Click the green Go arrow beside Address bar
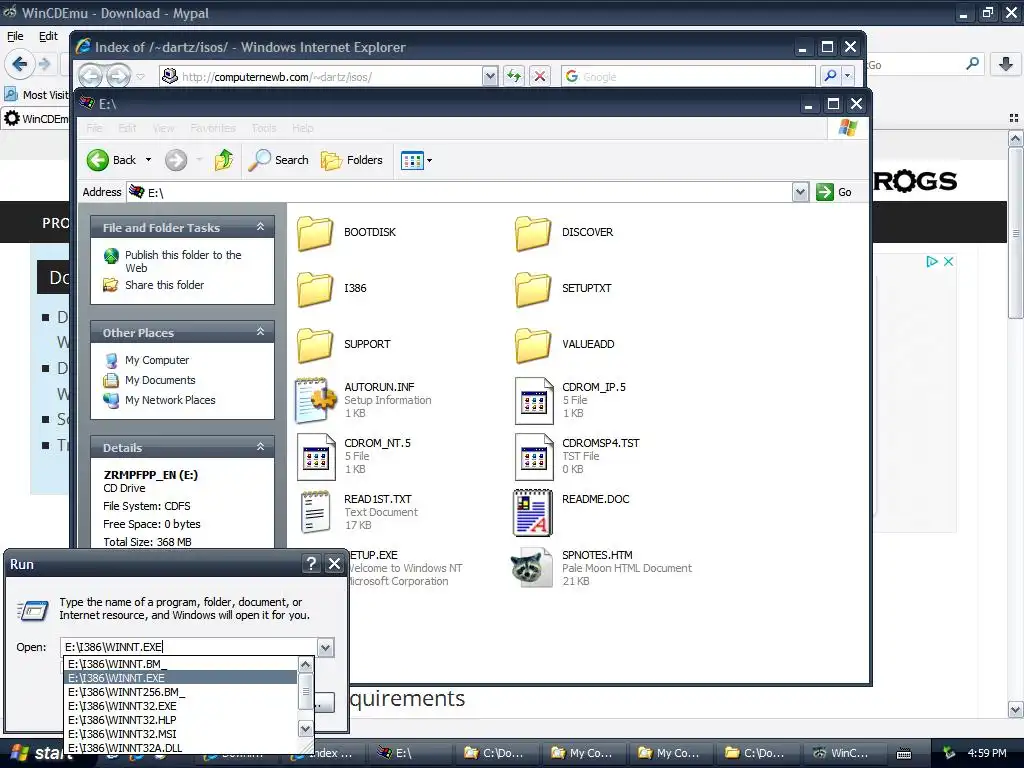 click(825, 192)
